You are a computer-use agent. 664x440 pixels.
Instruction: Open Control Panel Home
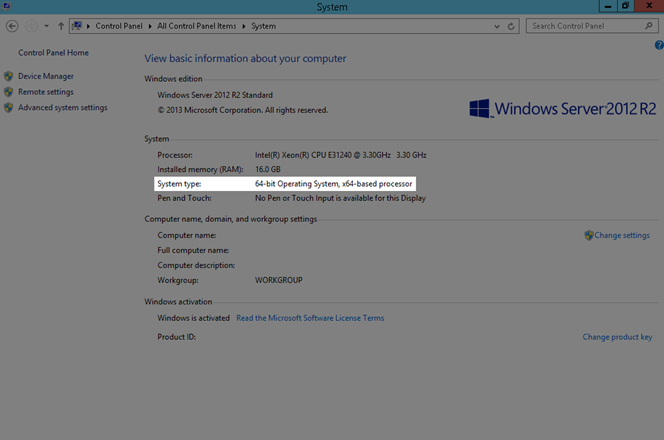click(x=53, y=53)
